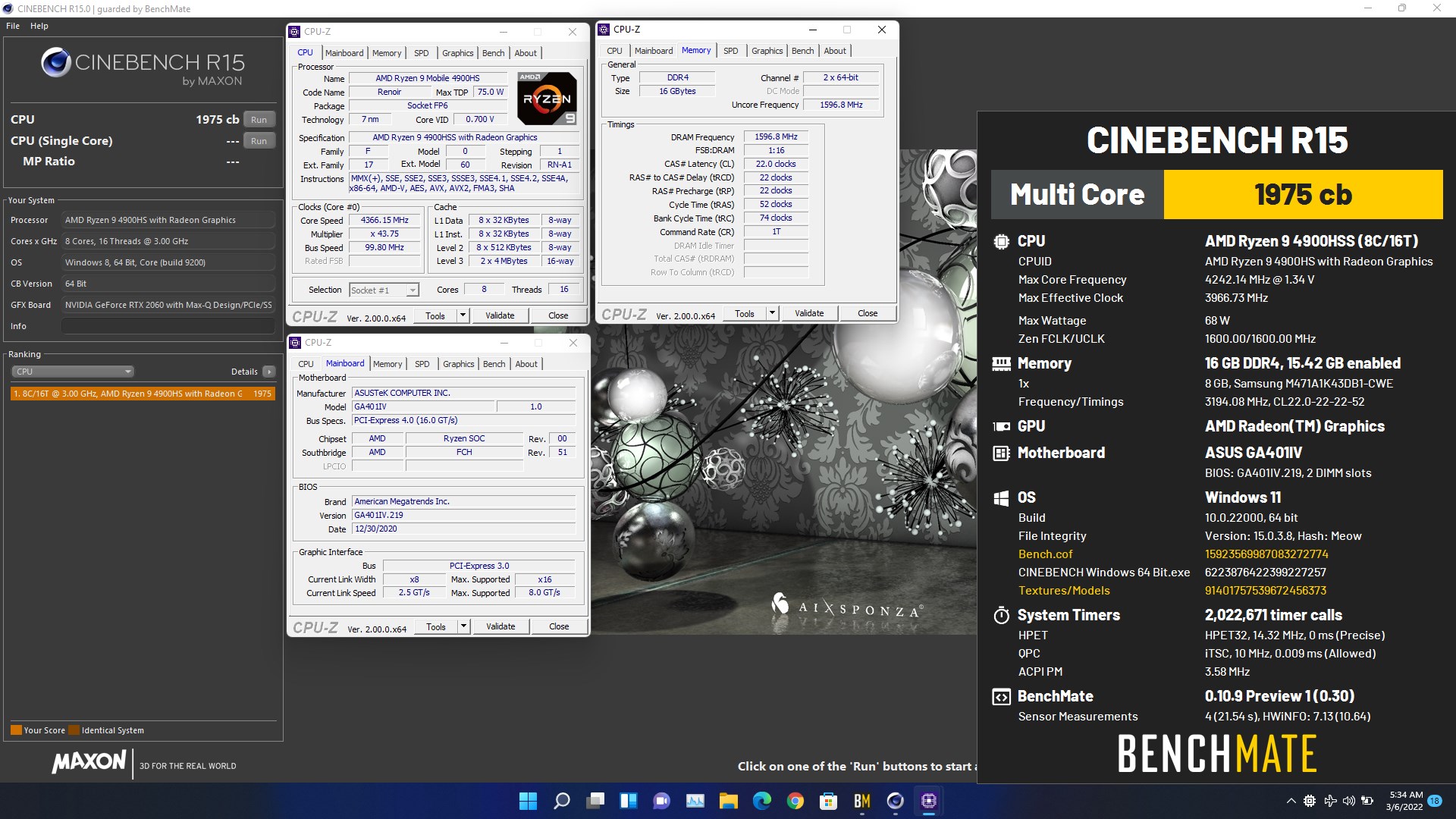Open the Ranking CPU dropdown
Viewport: 1456px width, 819px height.
[x=73, y=372]
